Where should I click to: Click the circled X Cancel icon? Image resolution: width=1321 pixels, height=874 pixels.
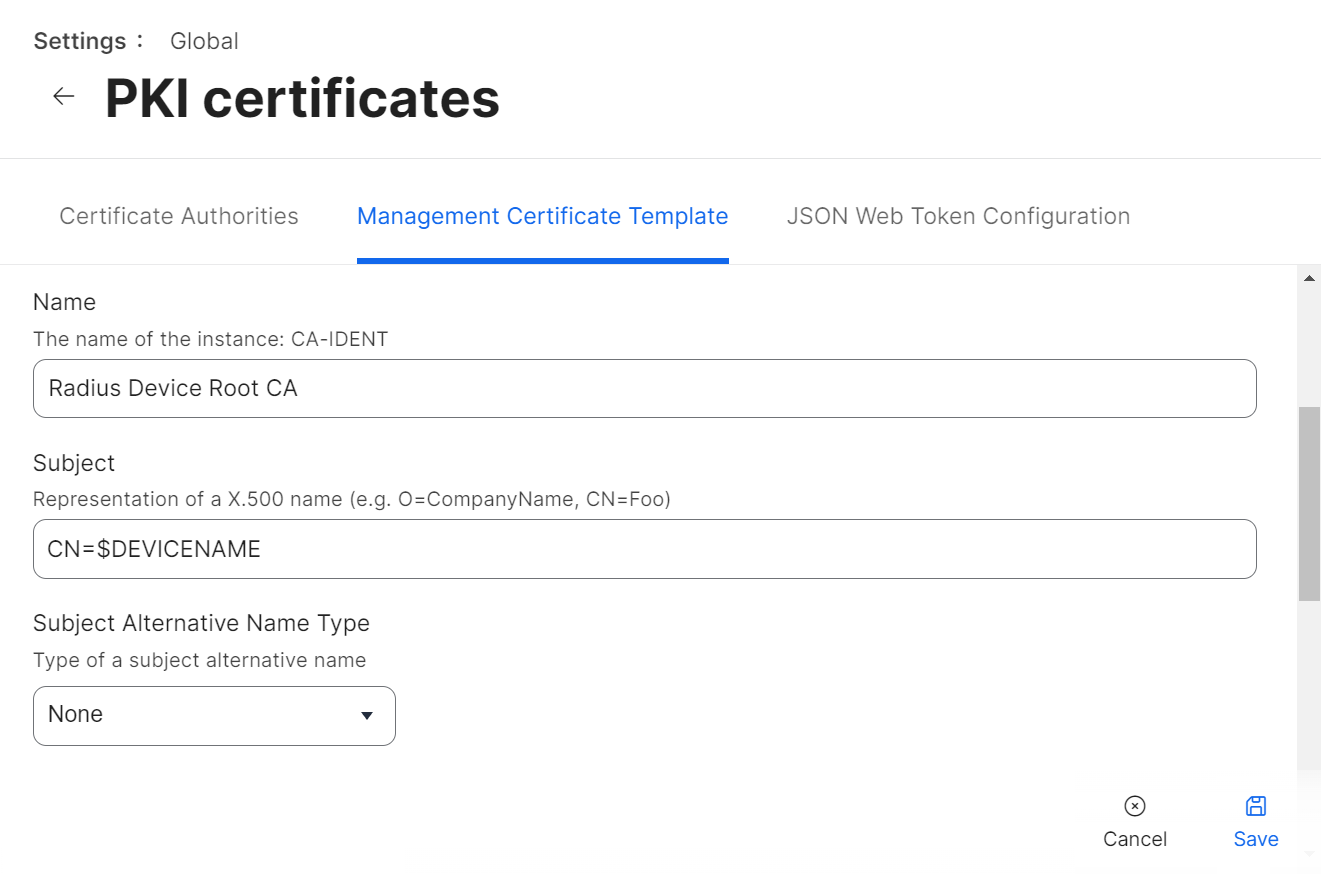(1134, 806)
